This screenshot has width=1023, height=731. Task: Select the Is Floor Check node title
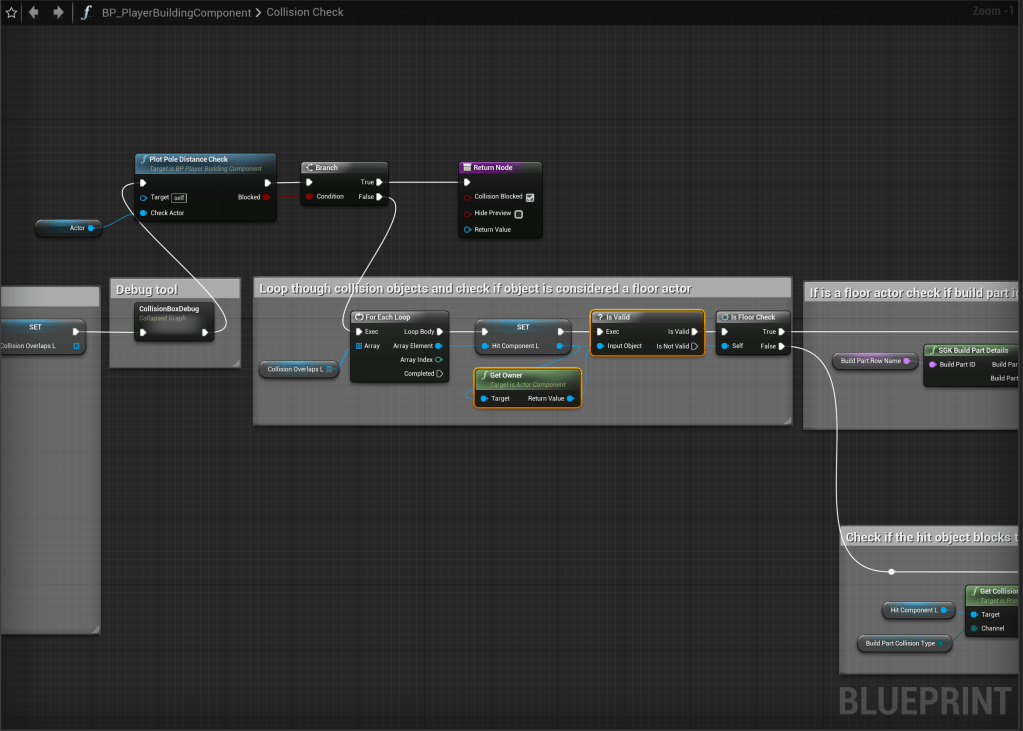pyautogui.click(x=752, y=317)
